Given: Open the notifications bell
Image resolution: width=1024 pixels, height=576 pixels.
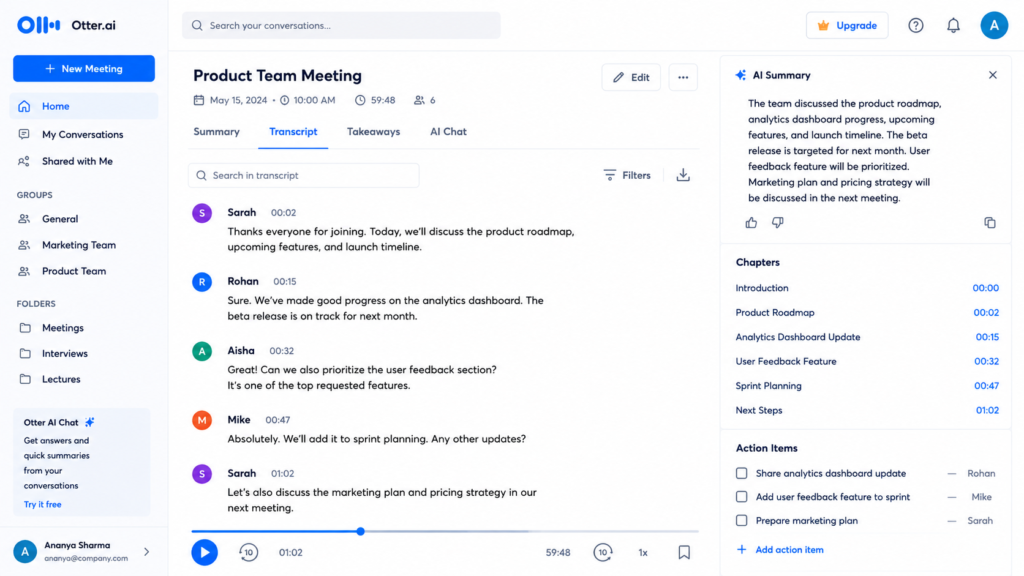Looking at the screenshot, I should click(953, 25).
